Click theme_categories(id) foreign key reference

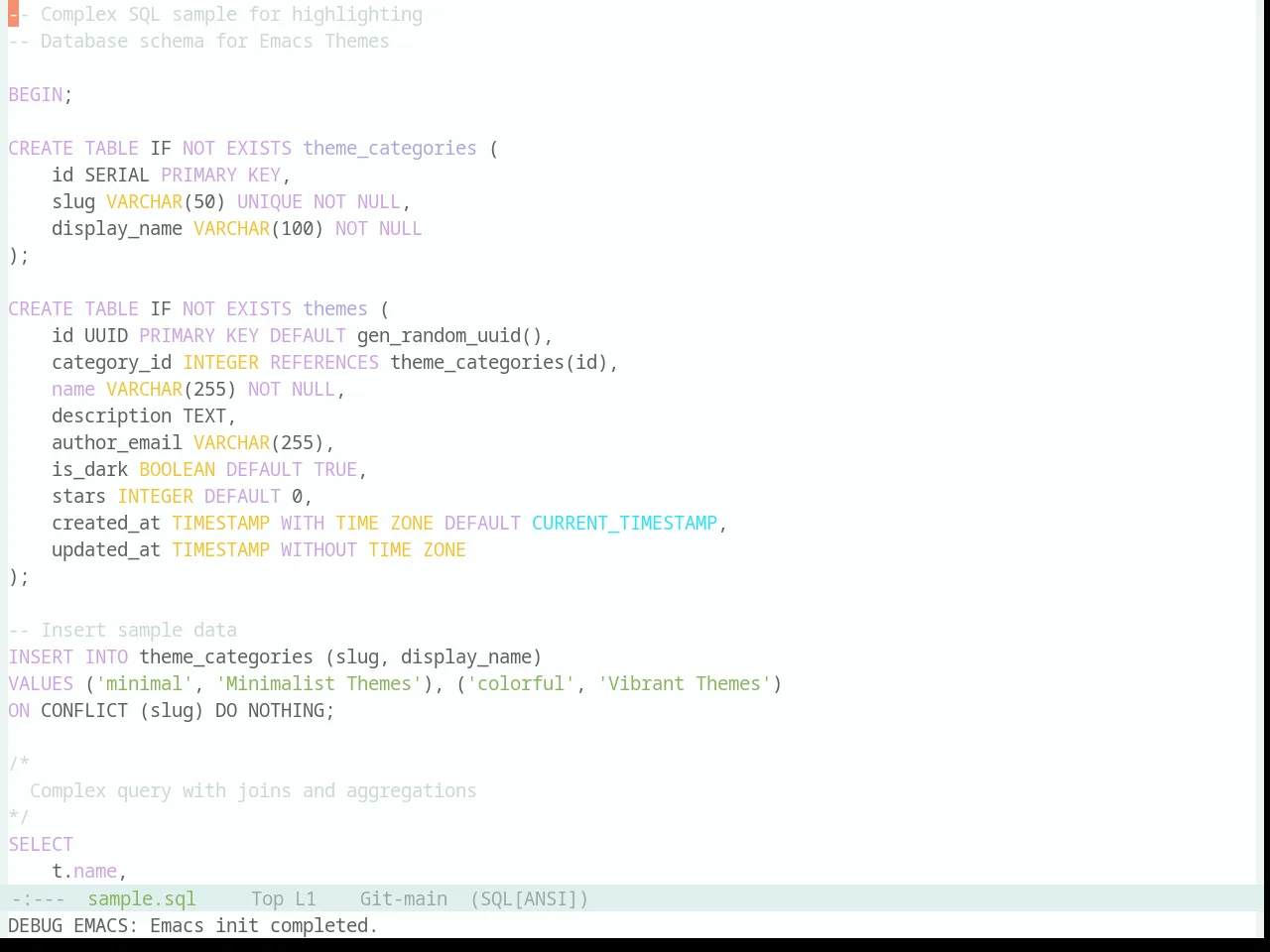[x=499, y=362]
